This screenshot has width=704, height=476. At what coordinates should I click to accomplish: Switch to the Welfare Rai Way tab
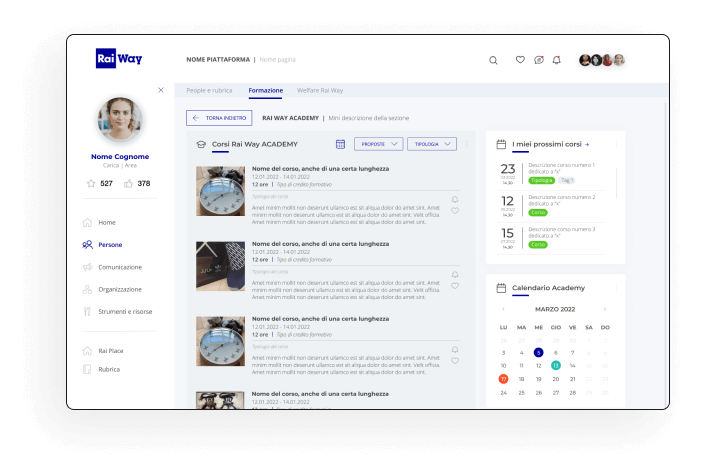pos(320,90)
